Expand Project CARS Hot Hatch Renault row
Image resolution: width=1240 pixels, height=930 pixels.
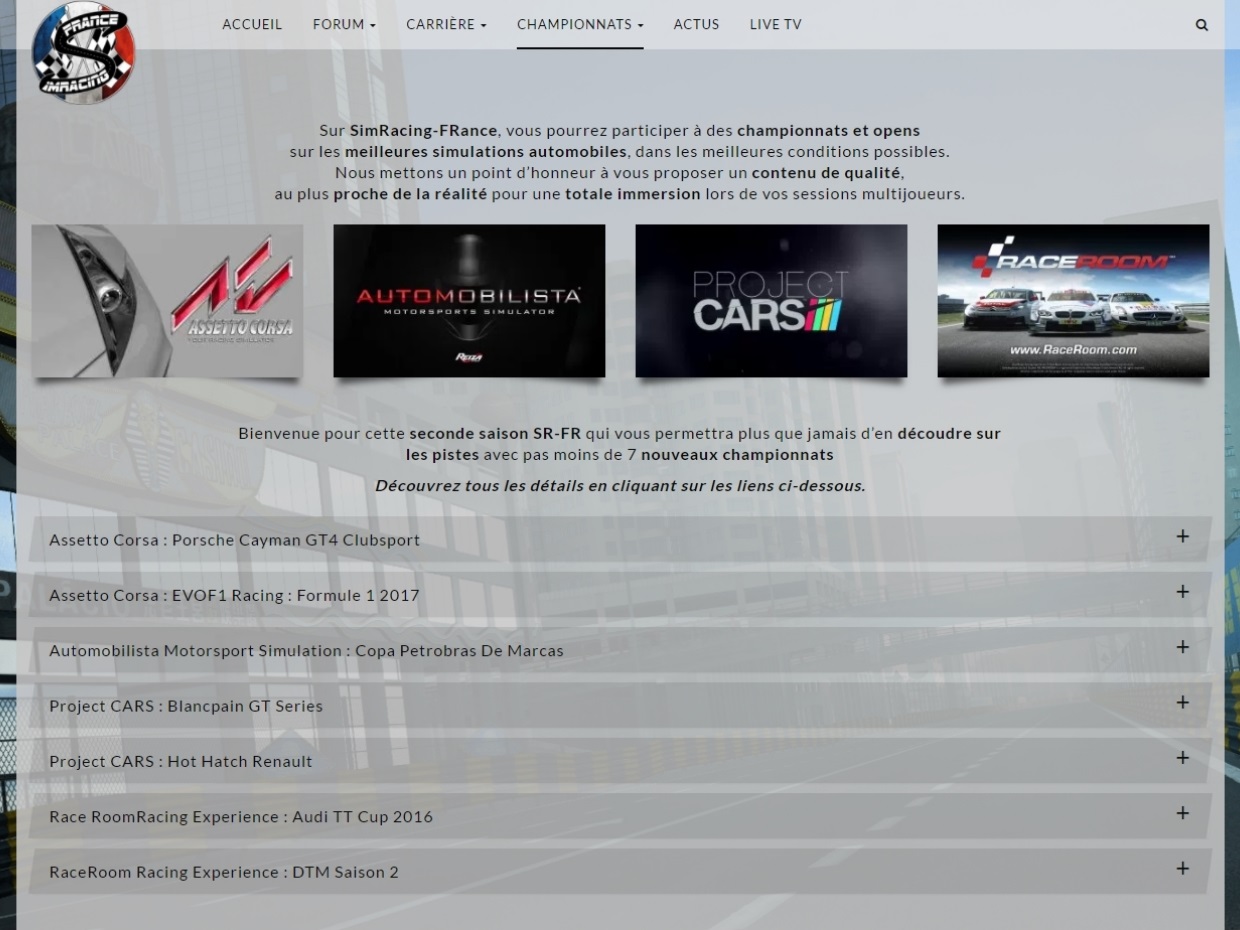[620, 761]
